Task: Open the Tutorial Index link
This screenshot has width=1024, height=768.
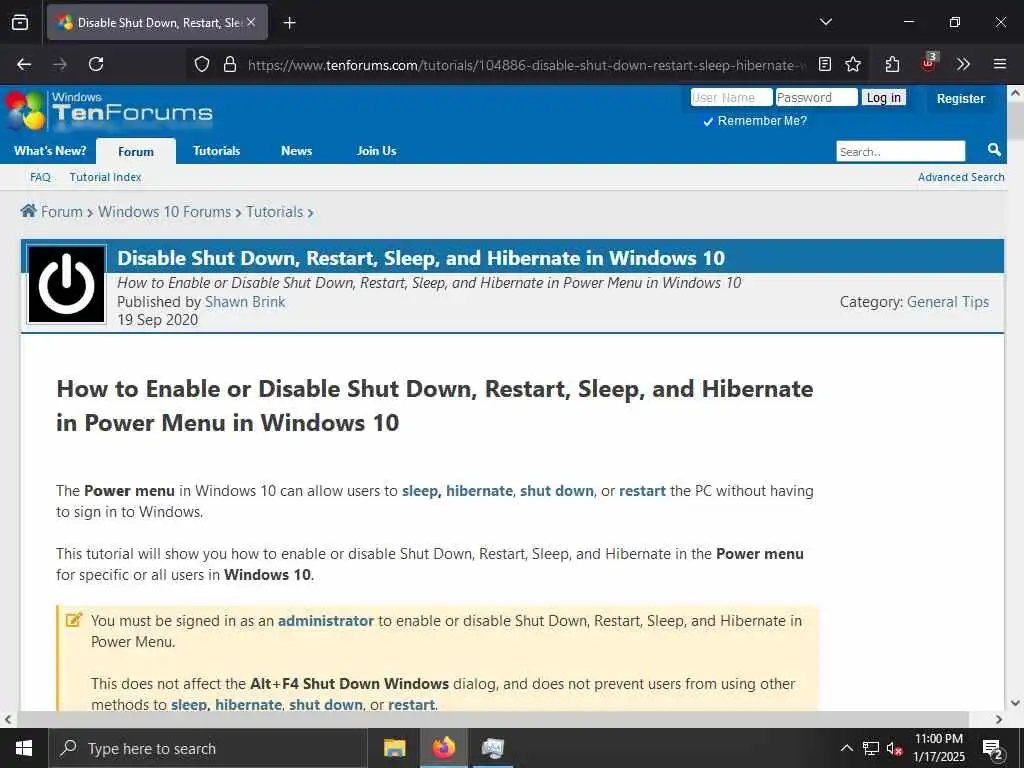Action: (105, 177)
